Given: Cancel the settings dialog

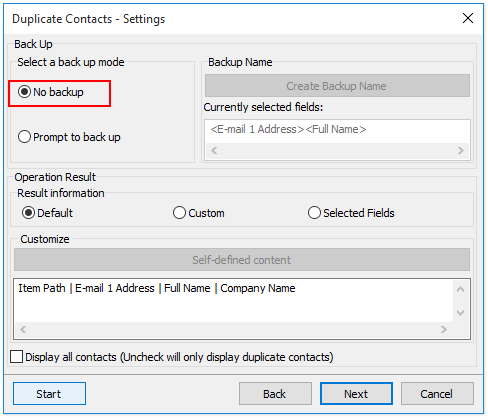Looking at the screenshot, I should click(x=437, y=394).
